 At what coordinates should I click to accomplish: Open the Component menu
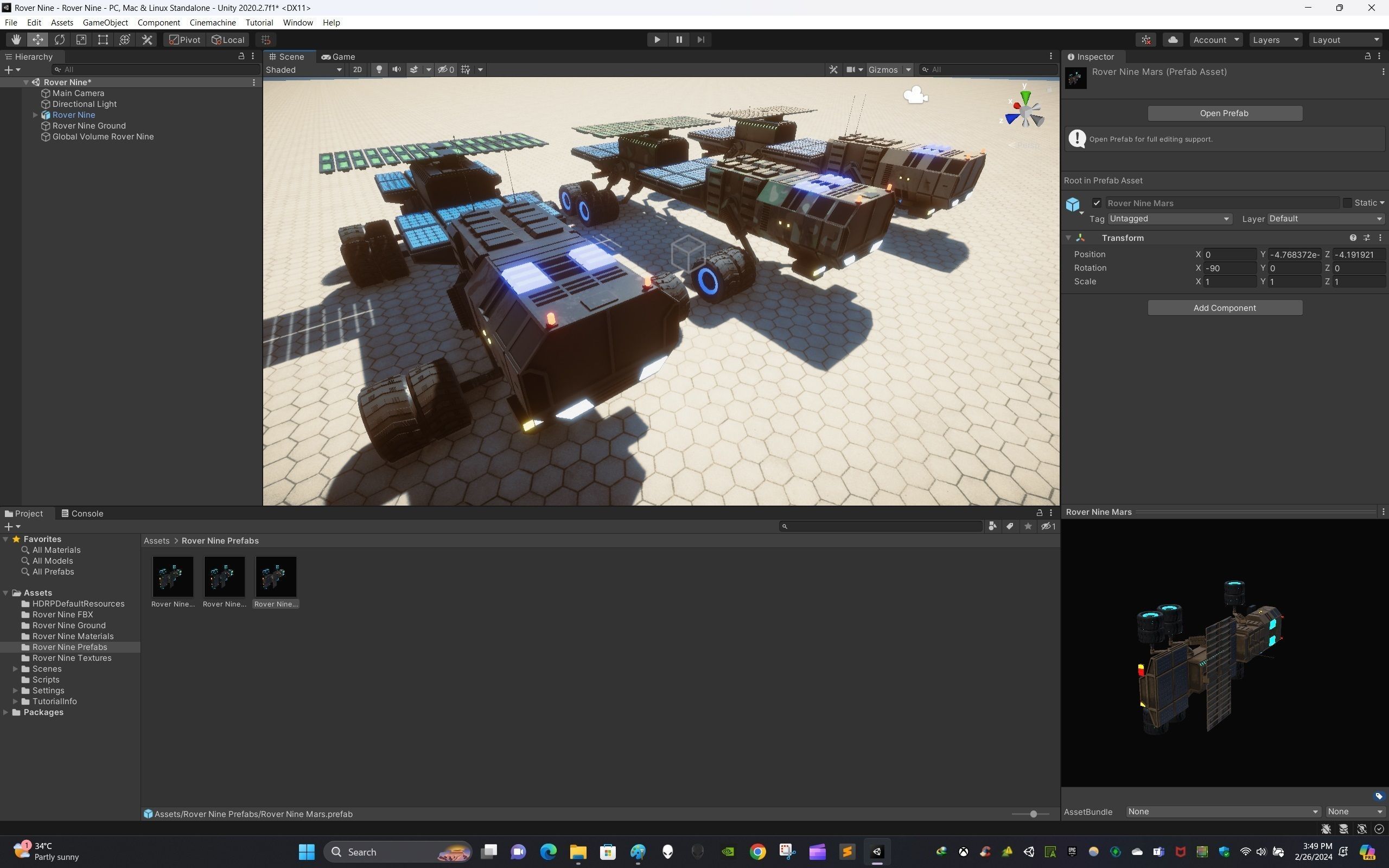158,22
